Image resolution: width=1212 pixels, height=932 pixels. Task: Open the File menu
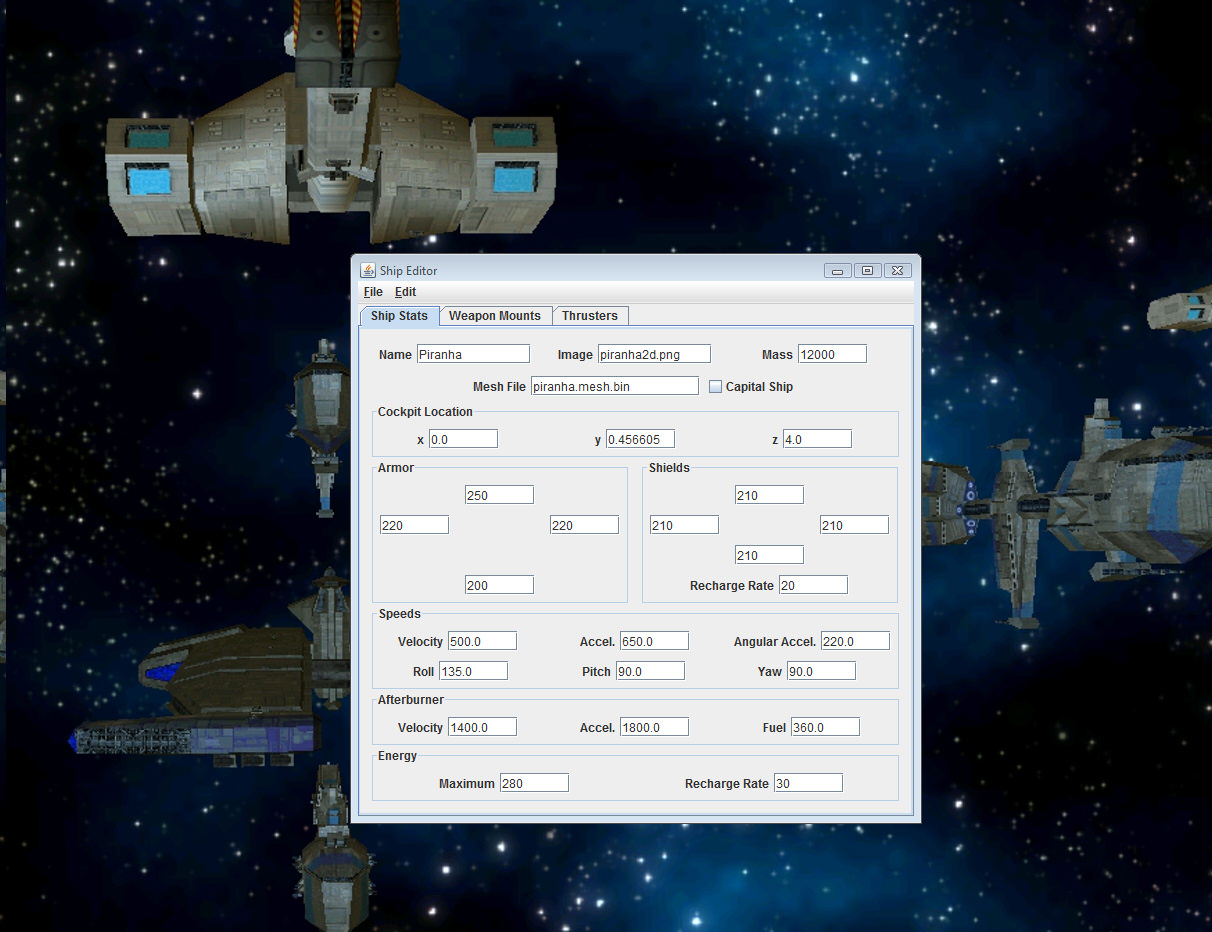tap(373, 292)
